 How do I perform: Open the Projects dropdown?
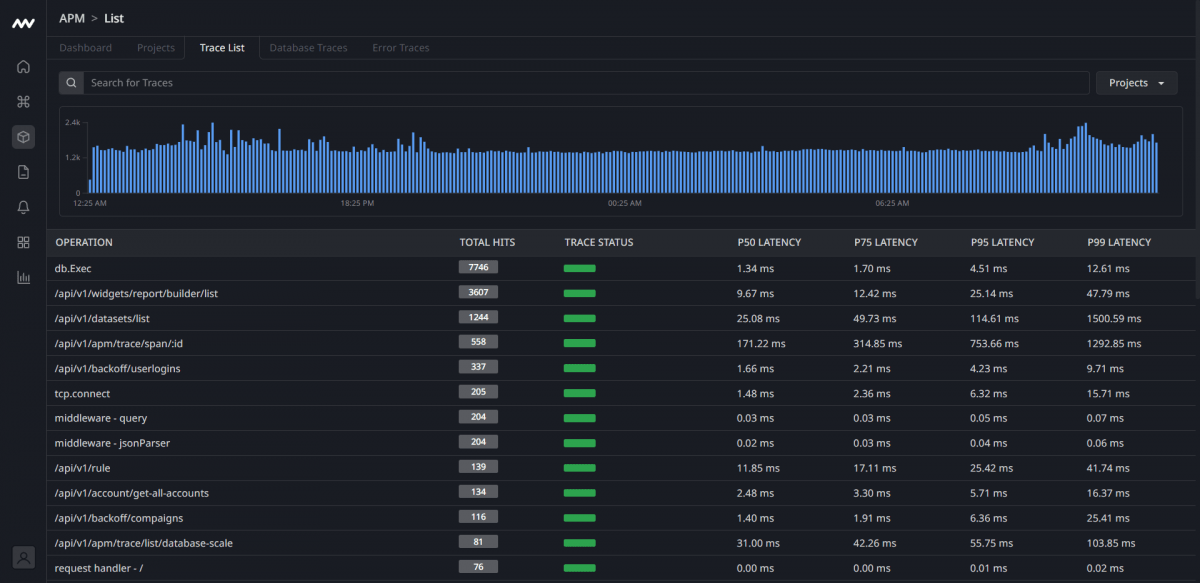1136,82
